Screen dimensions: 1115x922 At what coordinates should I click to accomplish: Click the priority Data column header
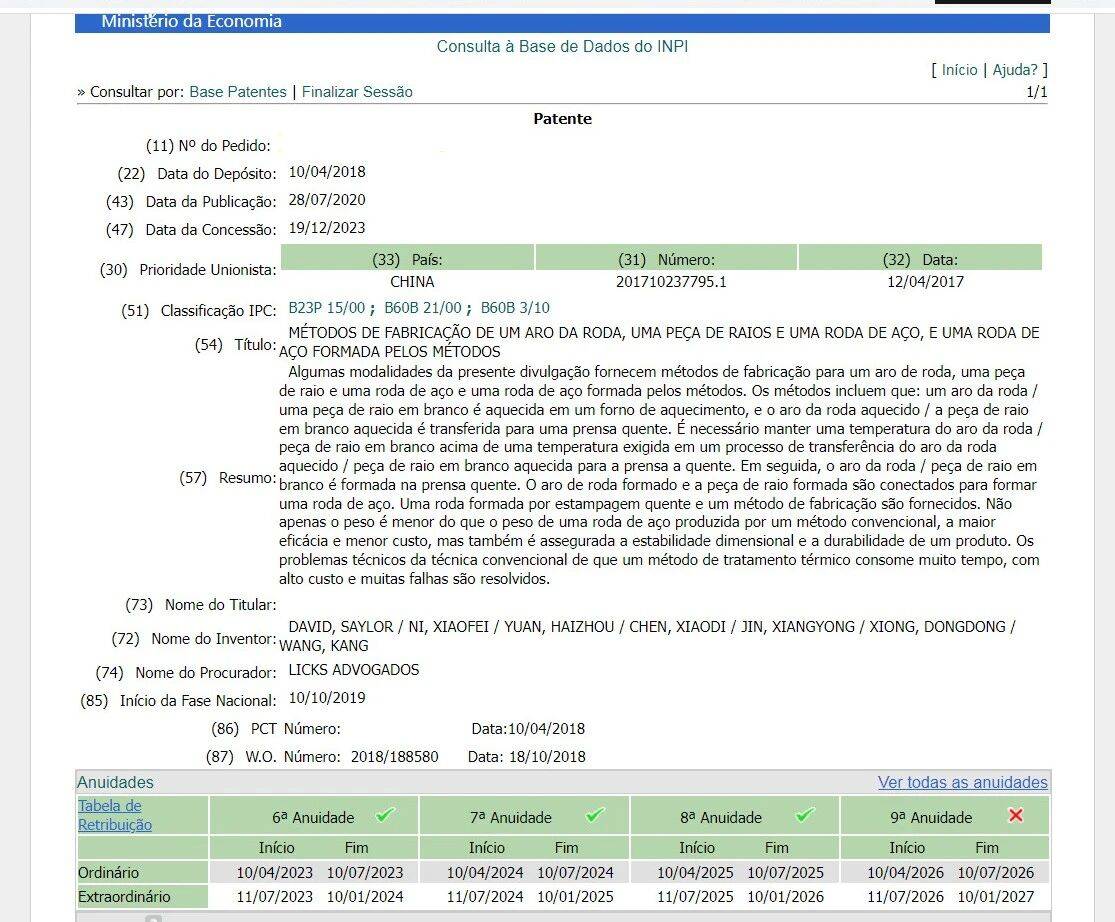pyautogui.click(x=919, y=259)
